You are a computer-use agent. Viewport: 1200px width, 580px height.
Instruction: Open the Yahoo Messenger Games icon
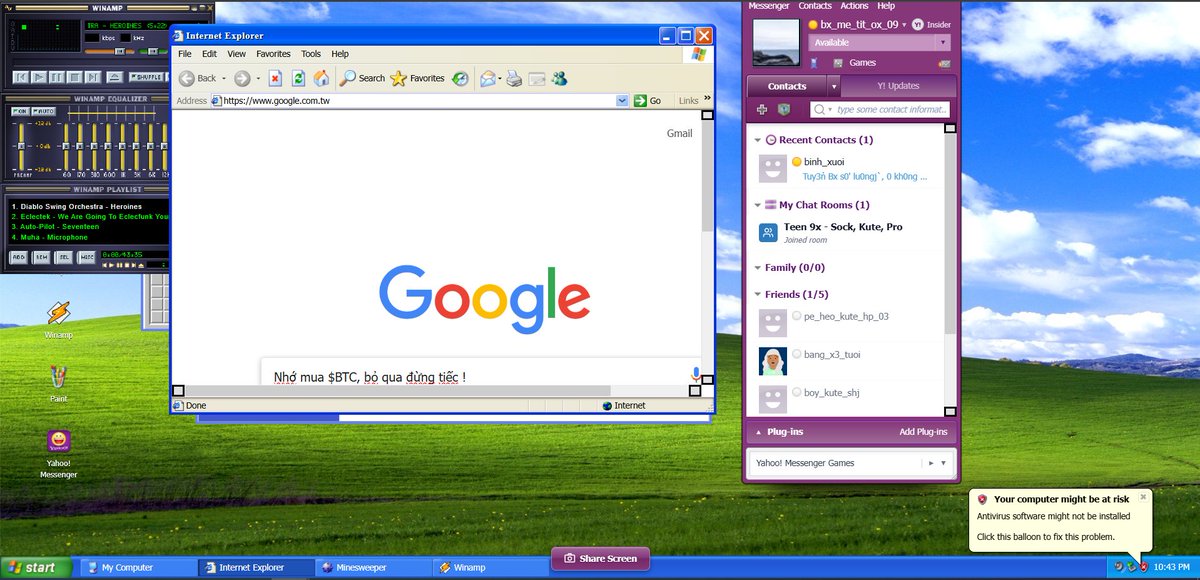(x=838, y=63)
